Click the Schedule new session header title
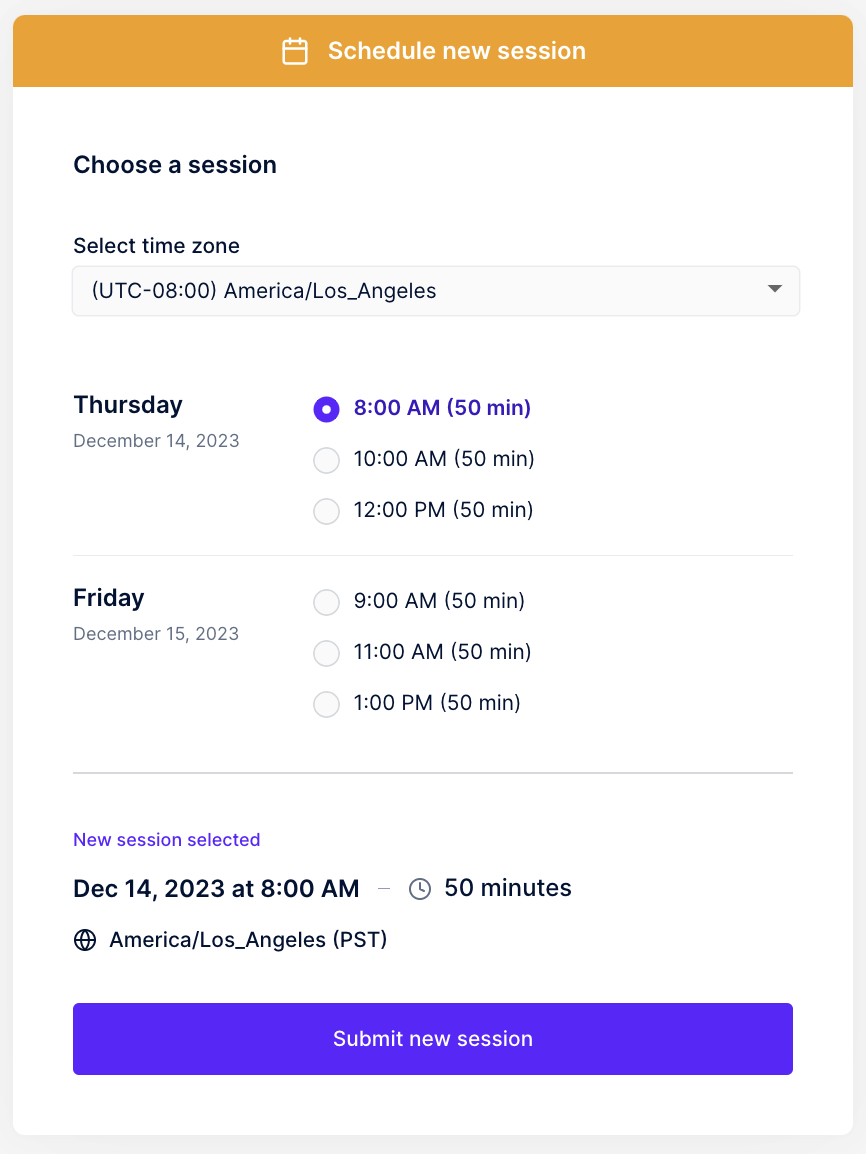This screenshot has width=866, height=1154. (x=456, y=51)
